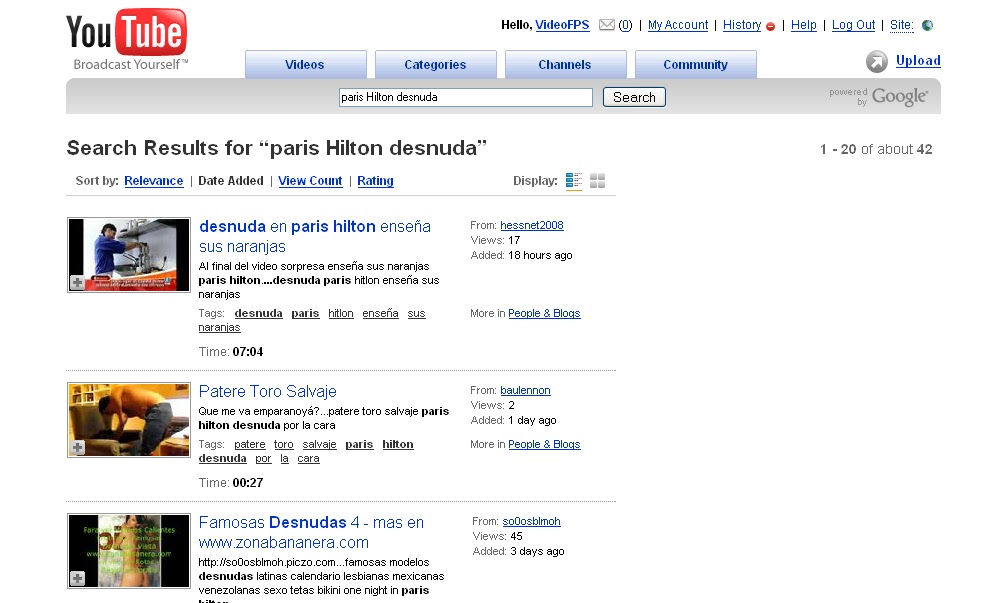995x603 pixels.
Task: Open the 'Patere Toro Salvaje' title
Action: (x=268, y=391)
